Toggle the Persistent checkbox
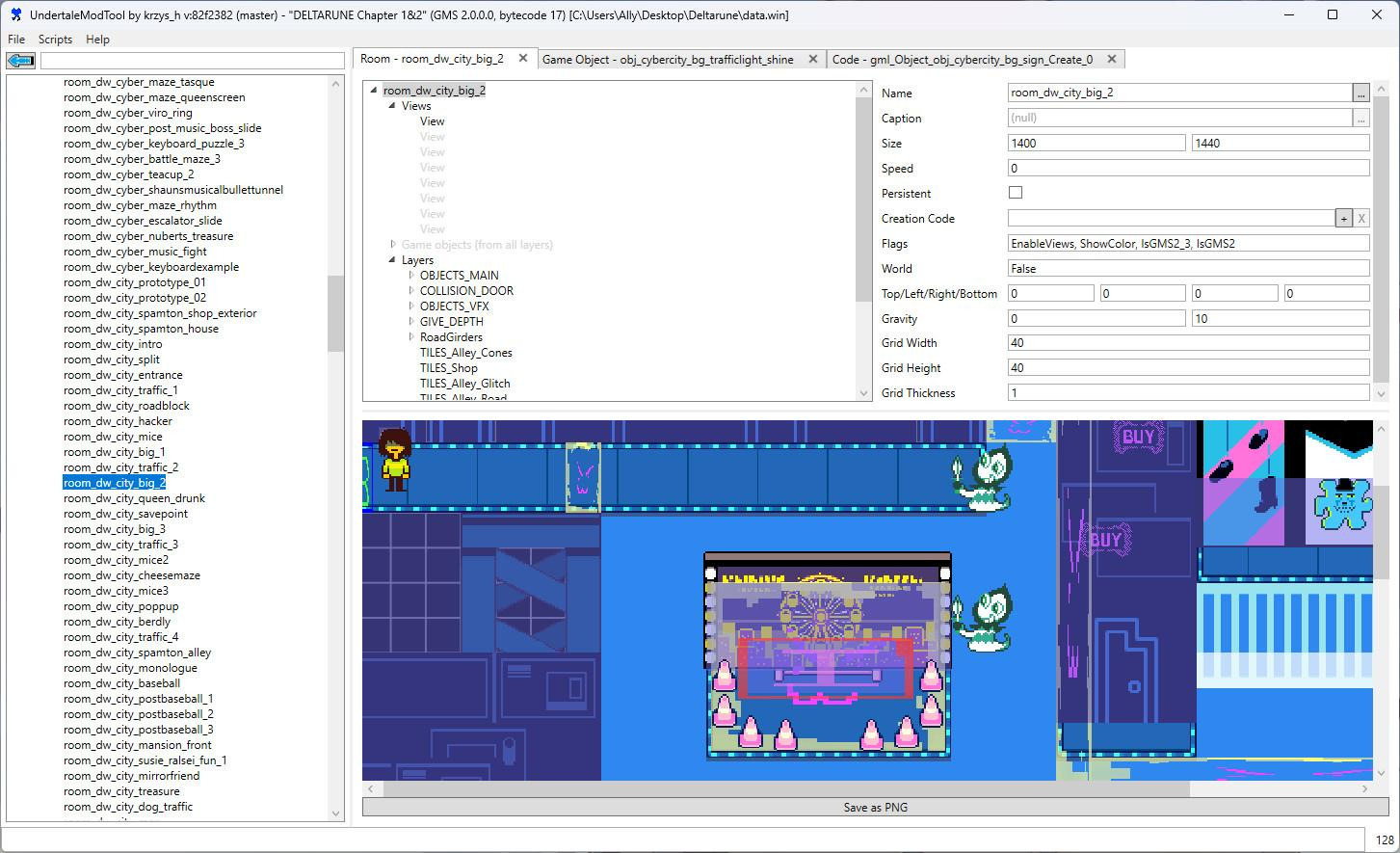Screen dimensions: 1400x853 coord(1015,193)
